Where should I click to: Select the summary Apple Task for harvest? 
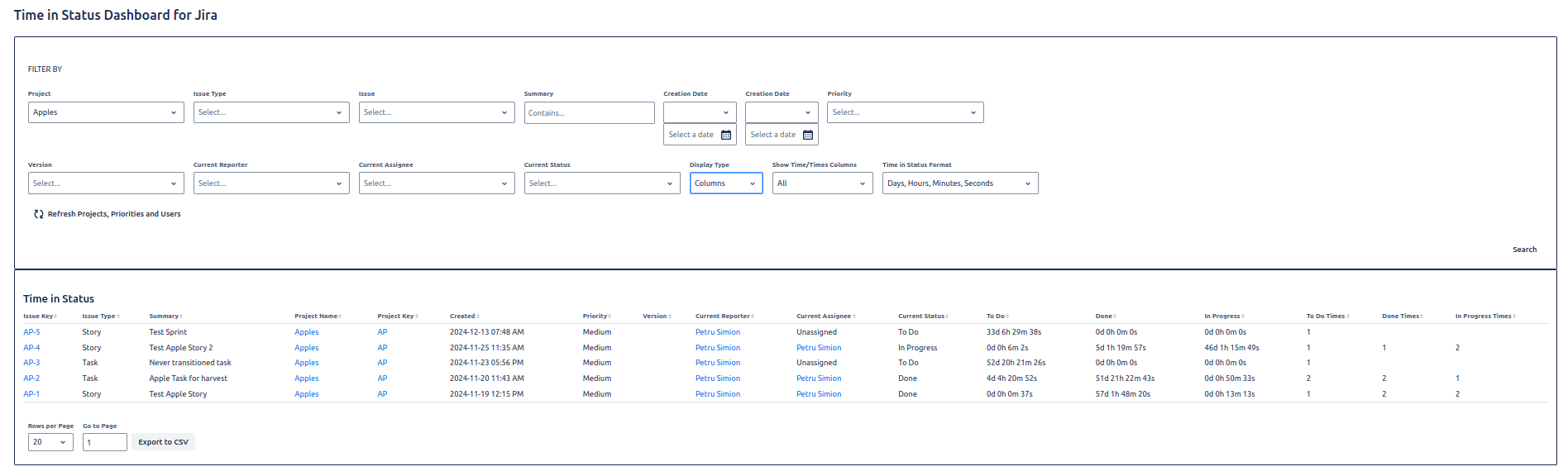188,378
